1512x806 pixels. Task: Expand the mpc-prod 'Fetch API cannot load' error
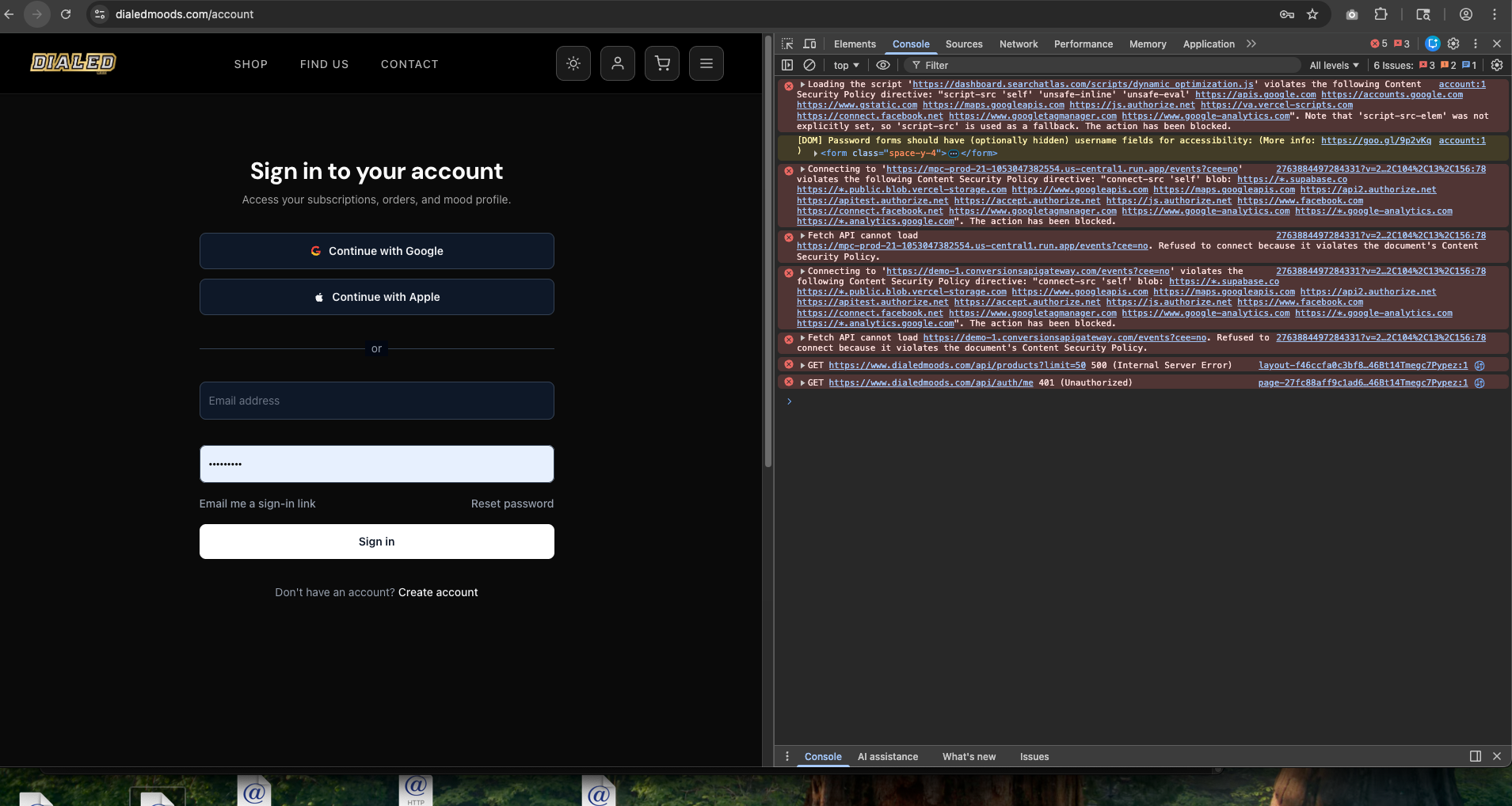[802, 236]
